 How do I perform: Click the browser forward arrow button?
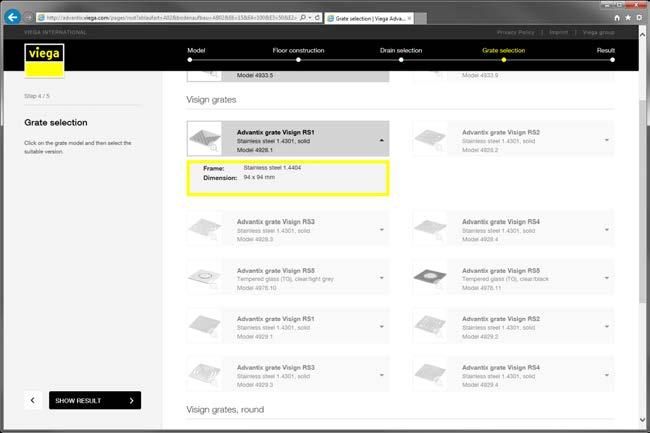(x=28, y=18)
